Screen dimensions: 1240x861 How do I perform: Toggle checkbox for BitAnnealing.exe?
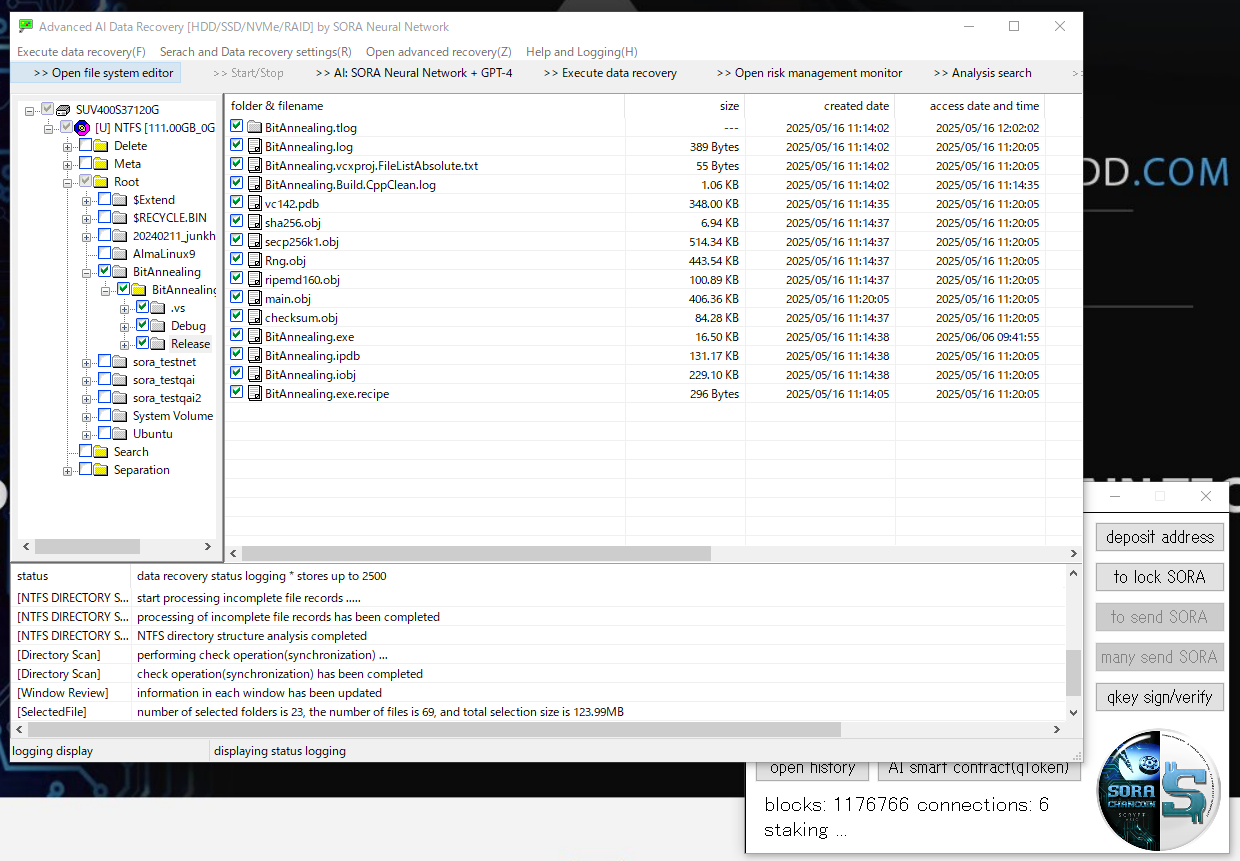coord(237,336)
